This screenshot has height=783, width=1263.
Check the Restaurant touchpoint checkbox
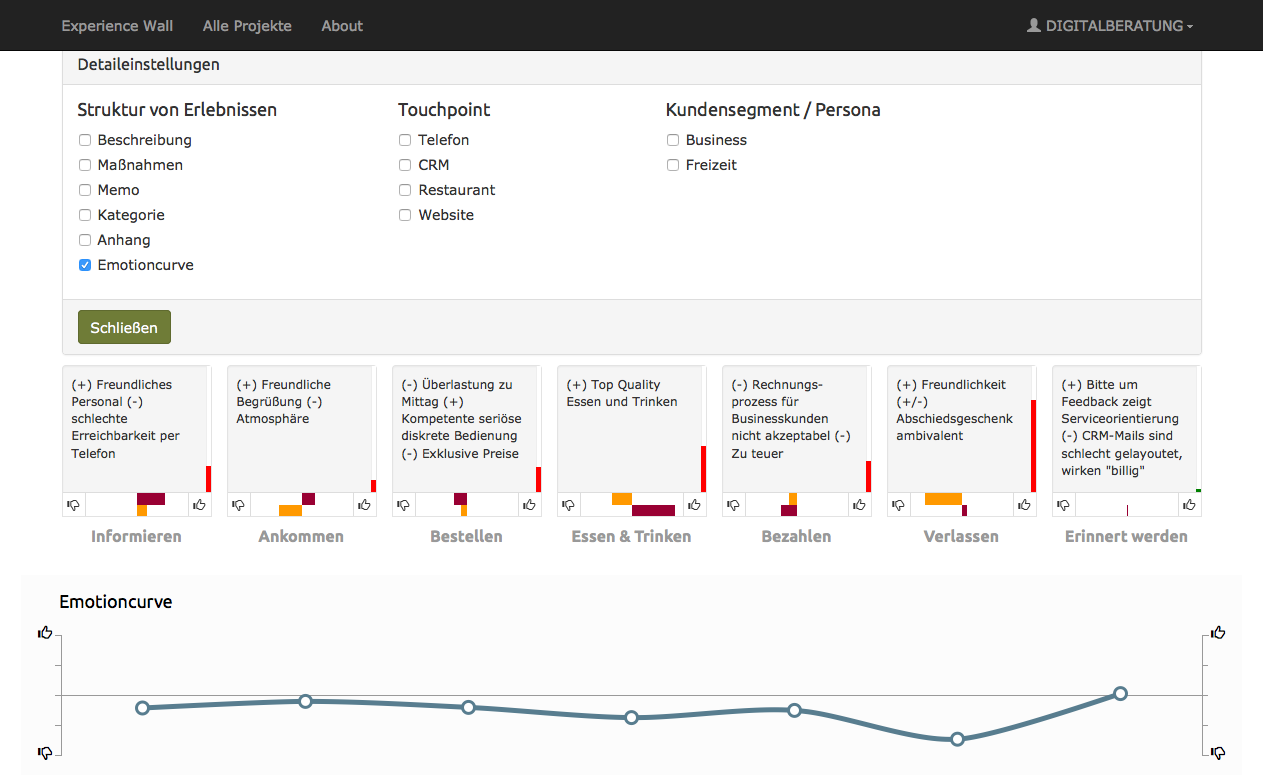pyautogui.click(x=405, y=190)
